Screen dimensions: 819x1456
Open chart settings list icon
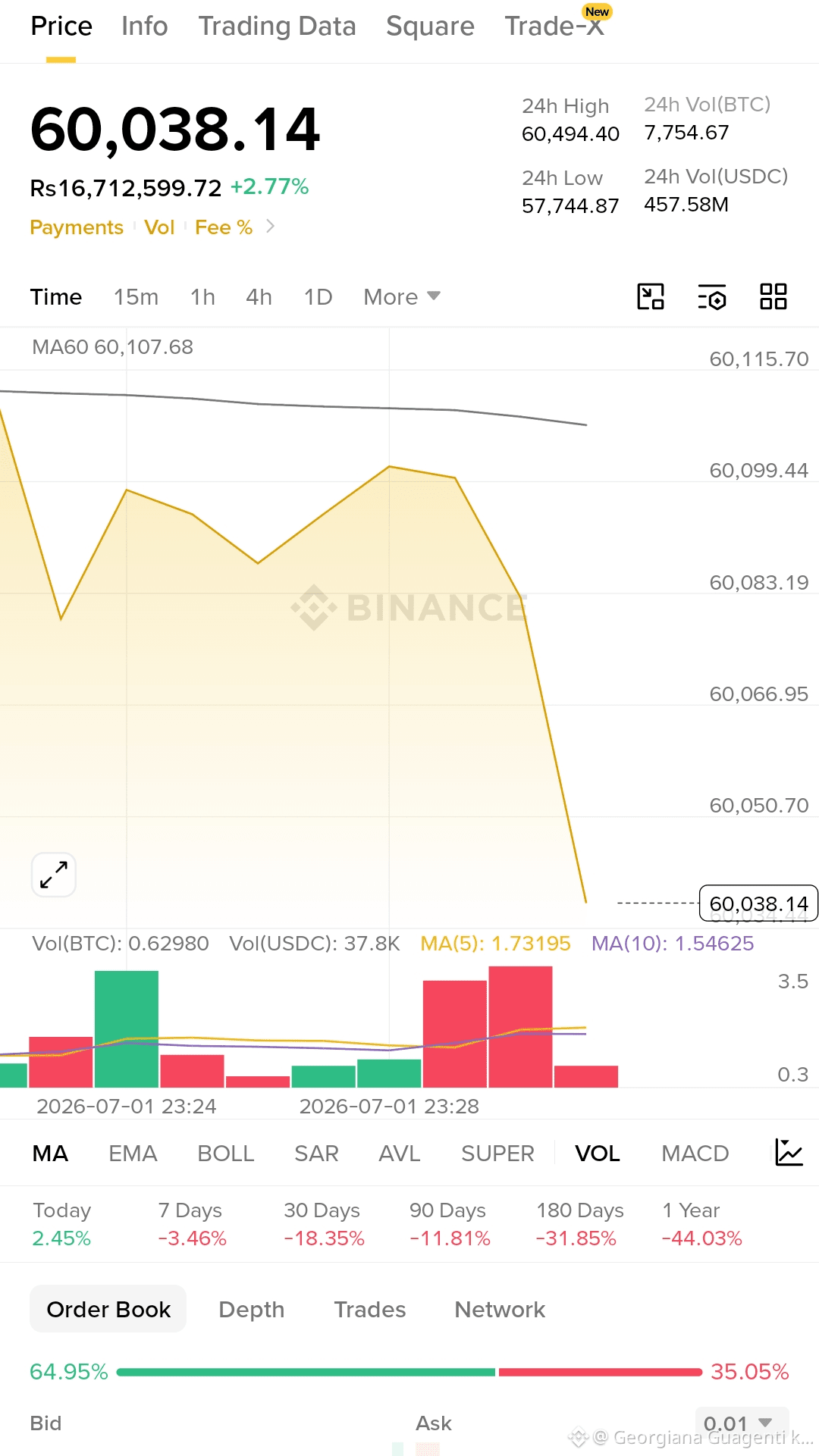point(712,297)
